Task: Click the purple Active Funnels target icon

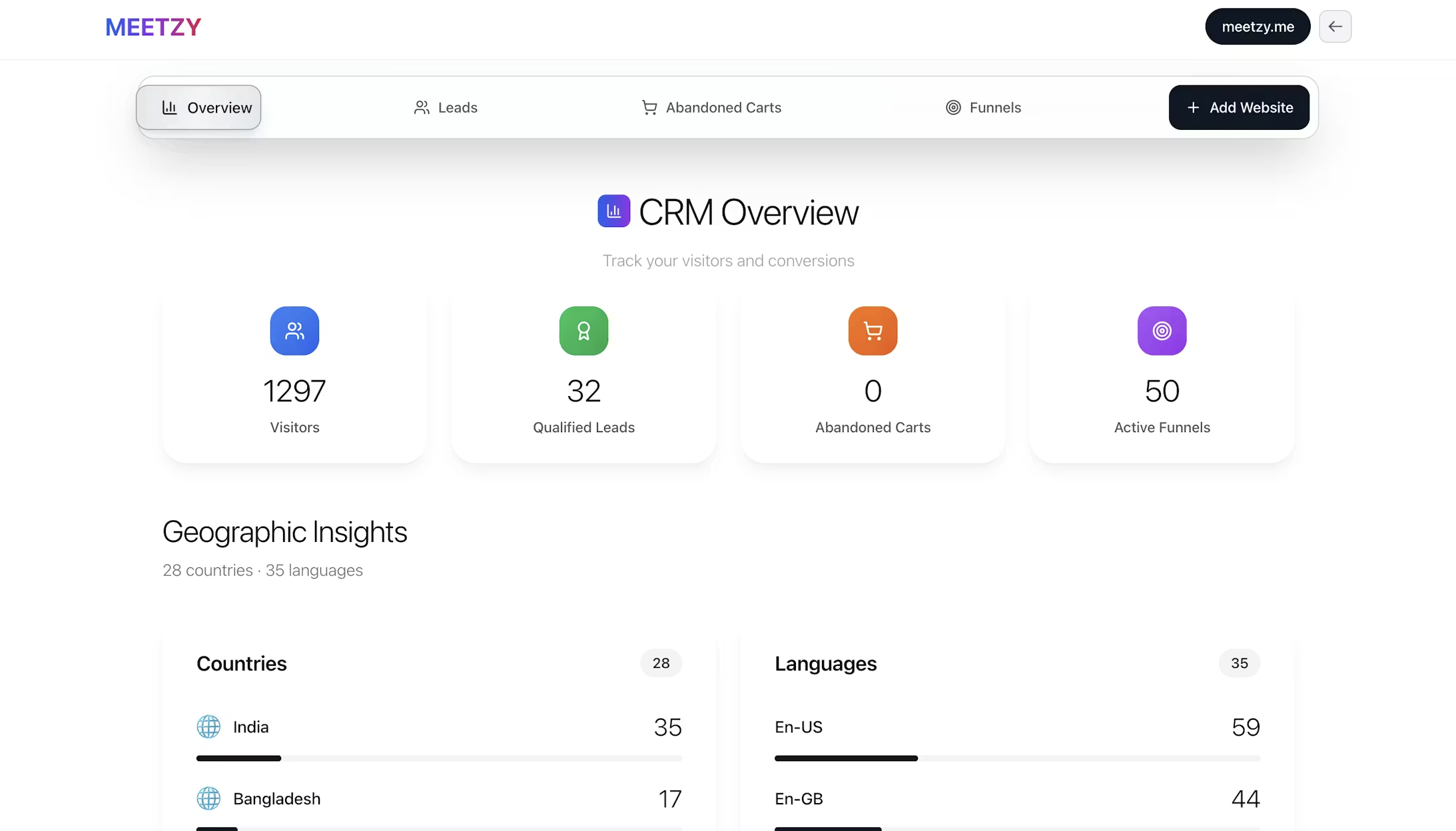Action: coord(1162,330)
